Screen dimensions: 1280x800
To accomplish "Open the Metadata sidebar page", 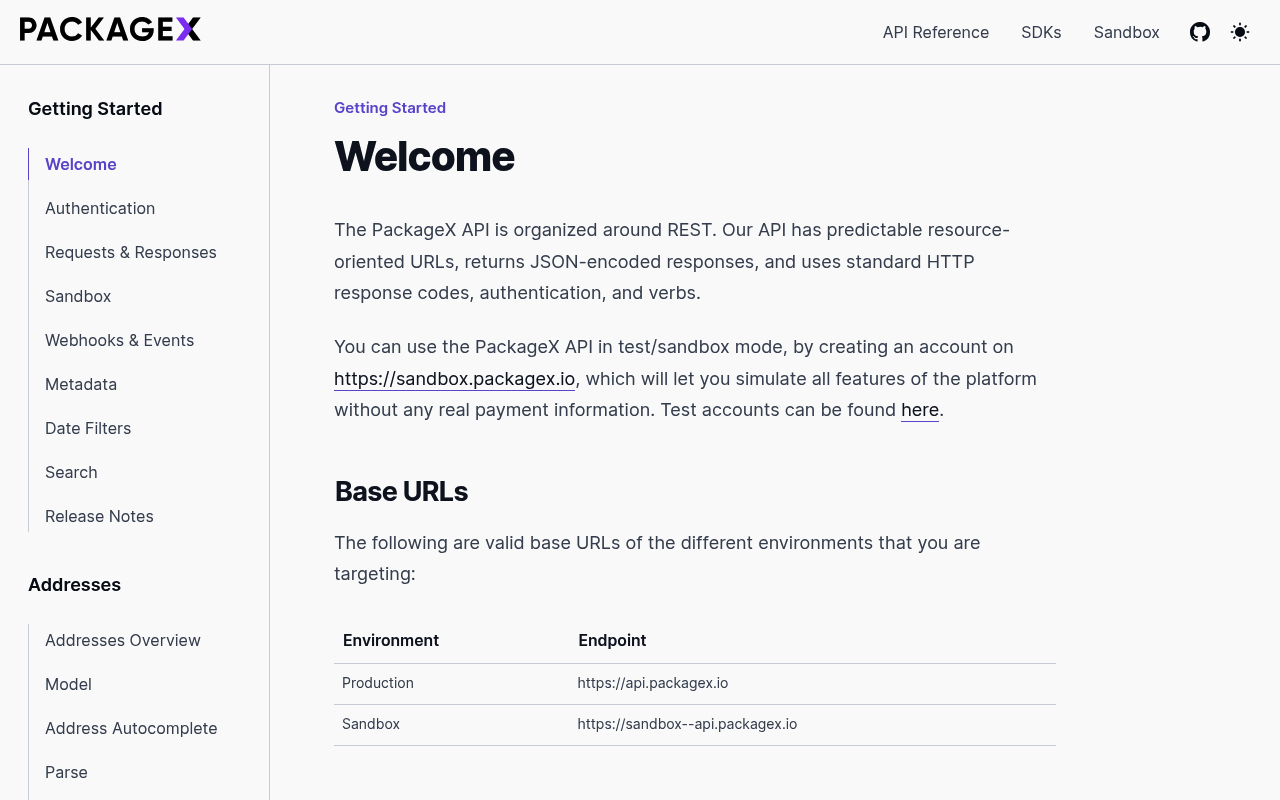I will coord(81,384).
